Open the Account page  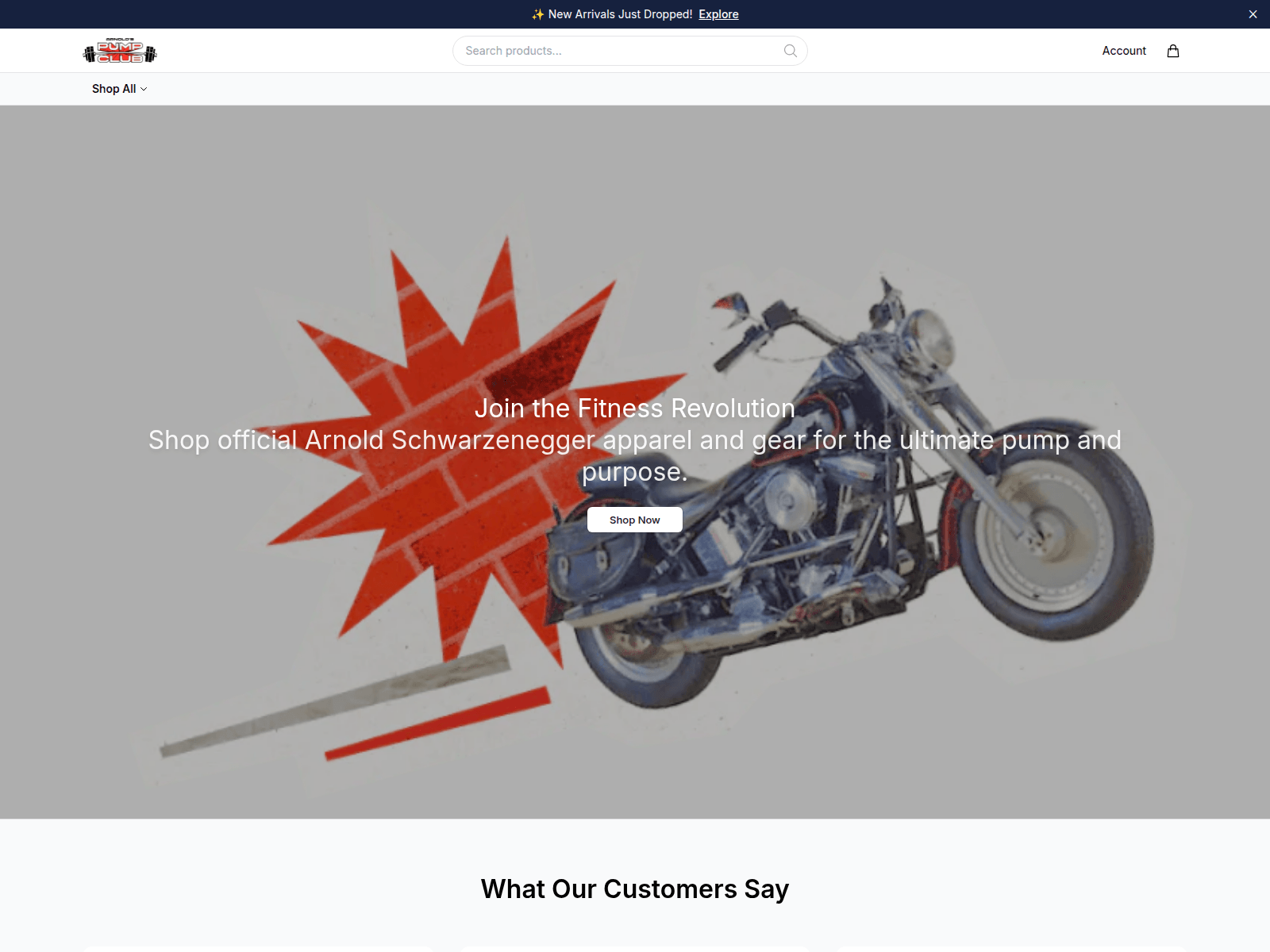(1124, 51)
